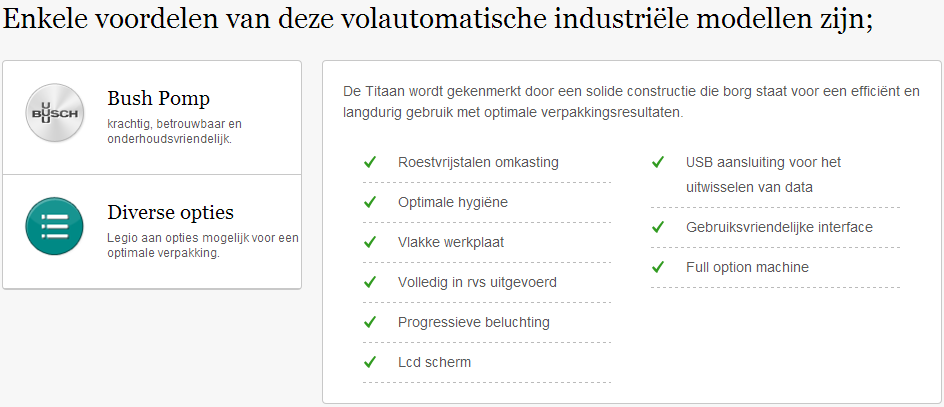Click the Volledig in rvs uitgevoerd item
The width and height of the screenshot is (944, 407).
(477, 282)
